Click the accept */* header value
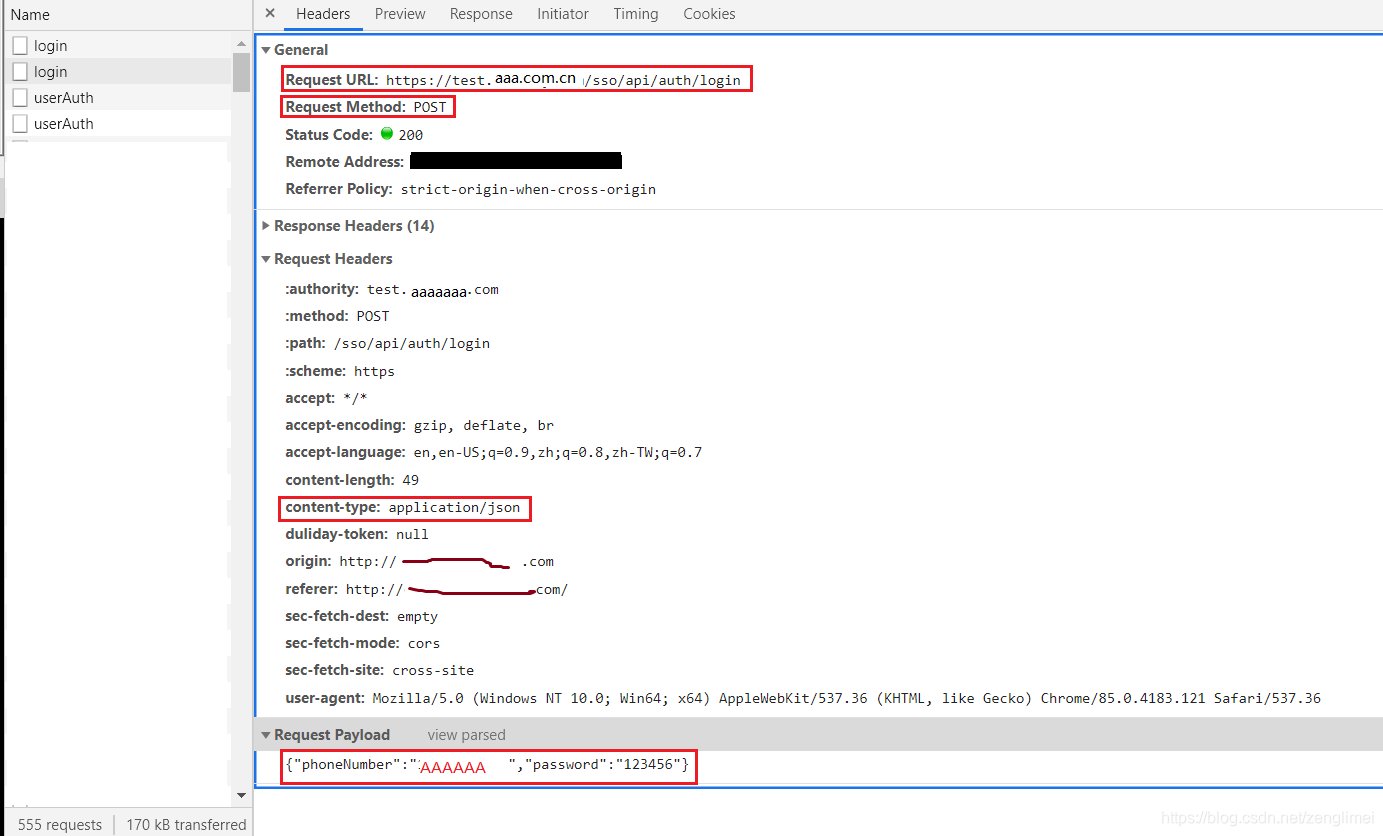The height and width of the screenshot is (836, 1383). (355, 398)
